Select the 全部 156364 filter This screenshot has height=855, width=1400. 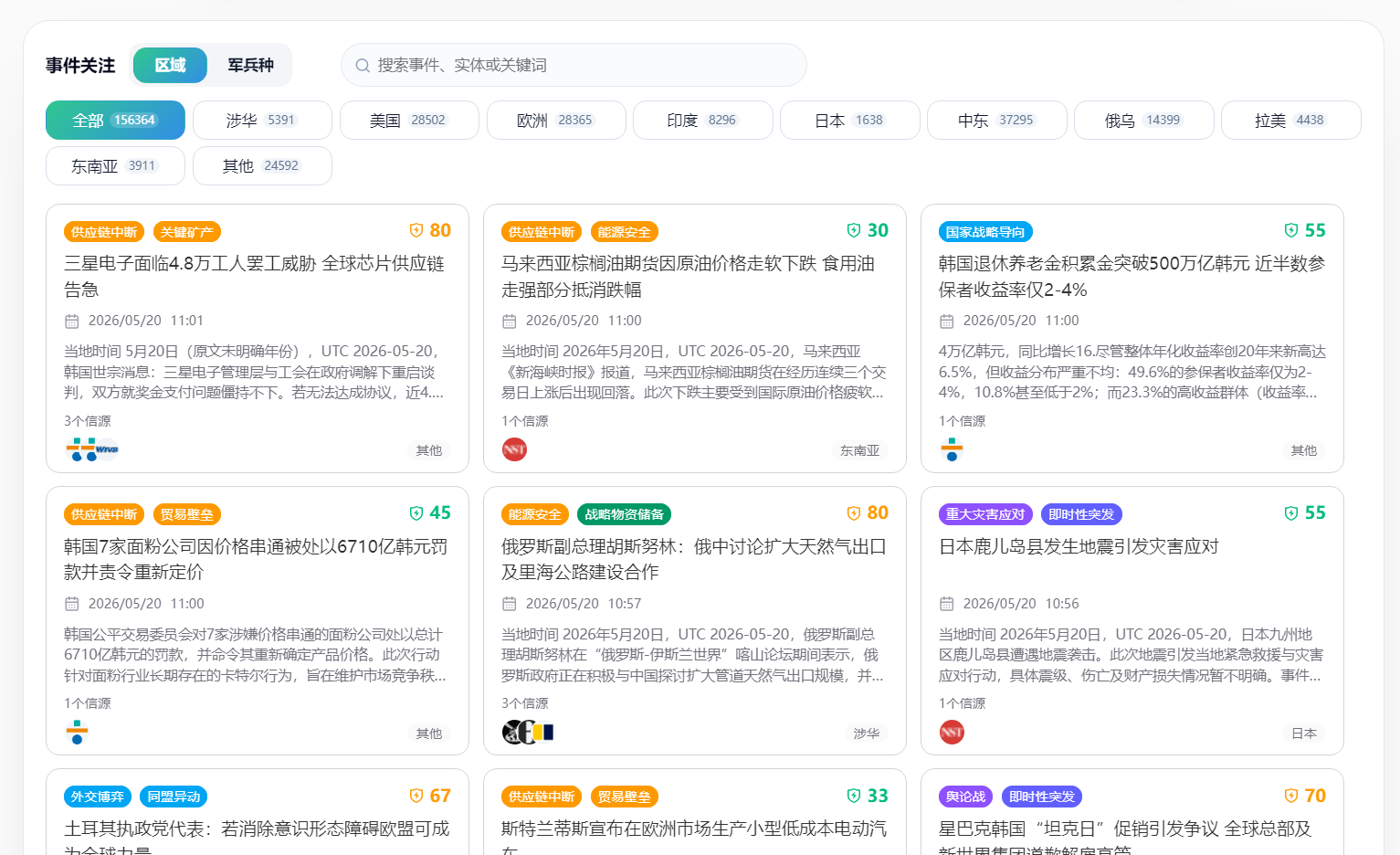pyautogui.click(x=115, y=120)
